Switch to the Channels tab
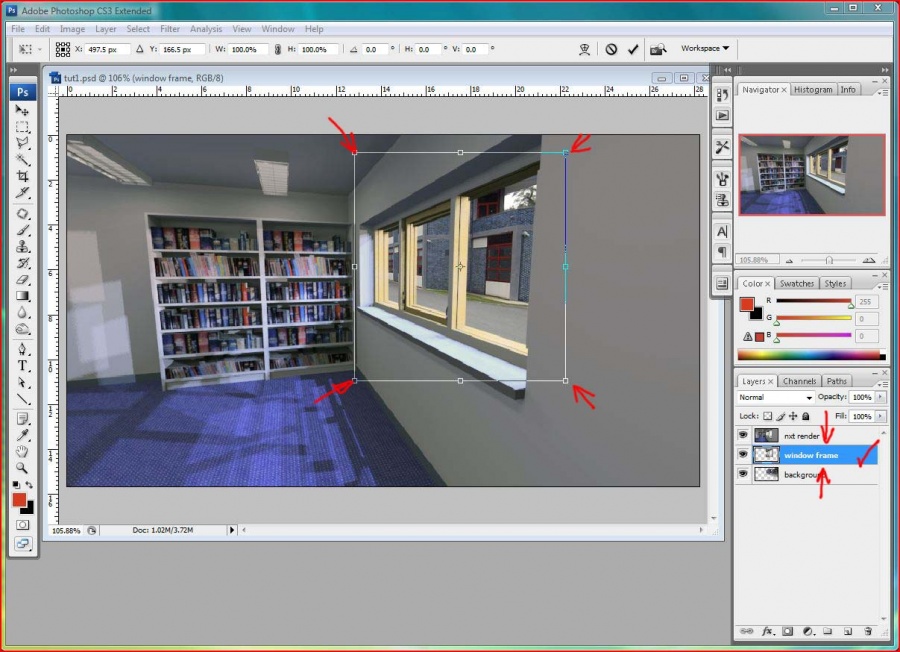The height and width of the screenshot is (652, 900). 799,381
